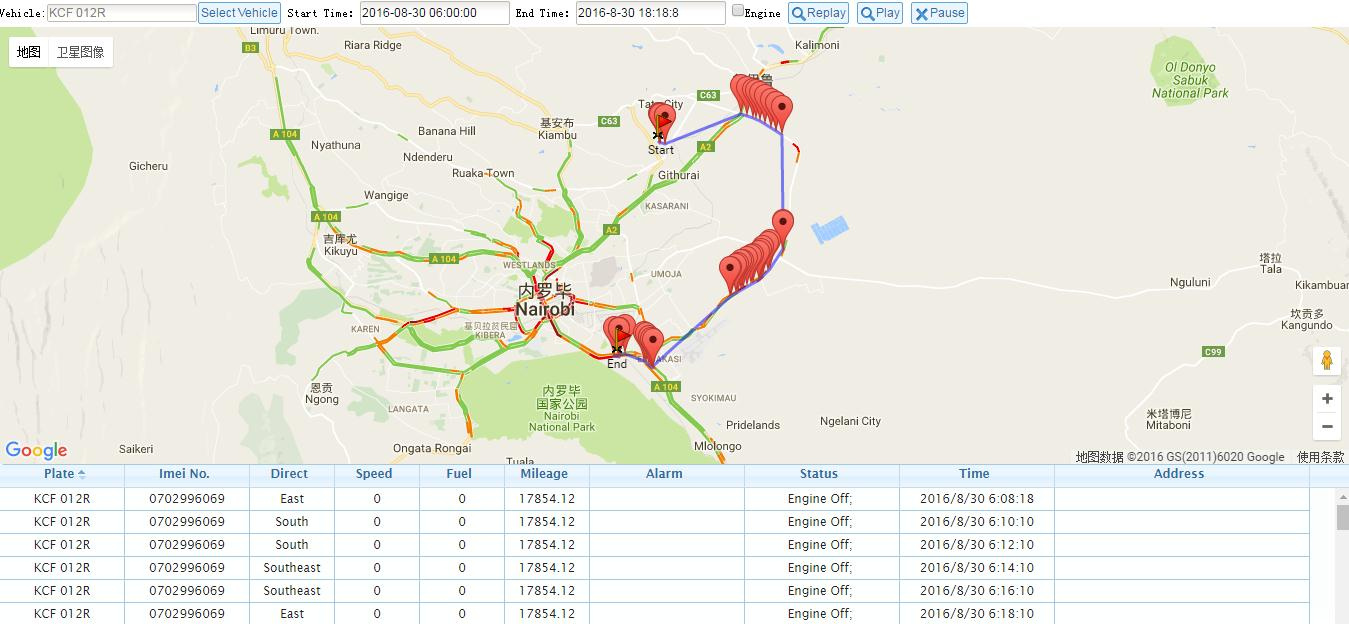The height and width of the screenshot is (624, 1349).
Task: Focus the Start Time field
Action: pos(434,13)
